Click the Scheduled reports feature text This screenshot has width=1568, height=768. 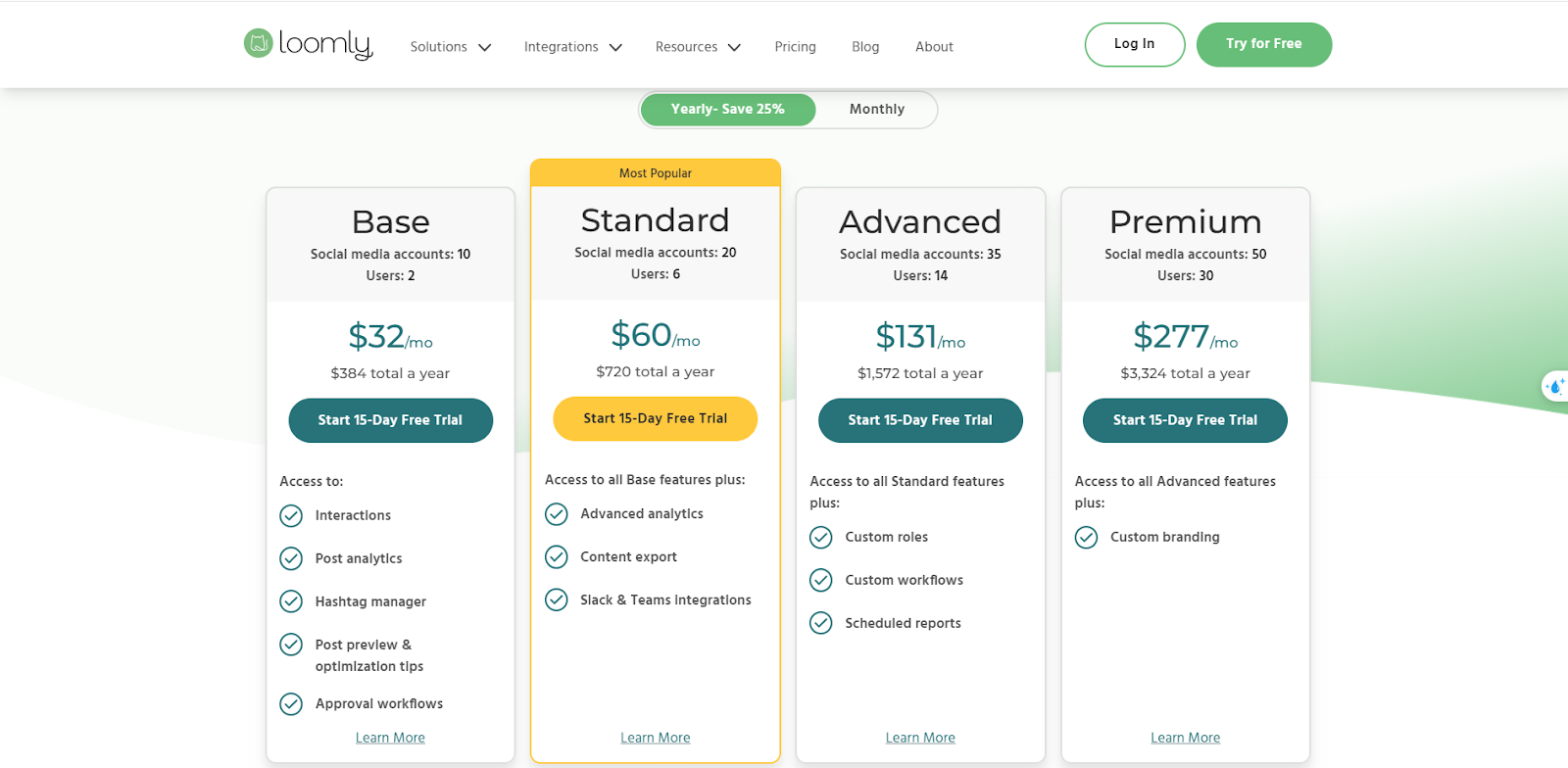[x=903, y=623]
